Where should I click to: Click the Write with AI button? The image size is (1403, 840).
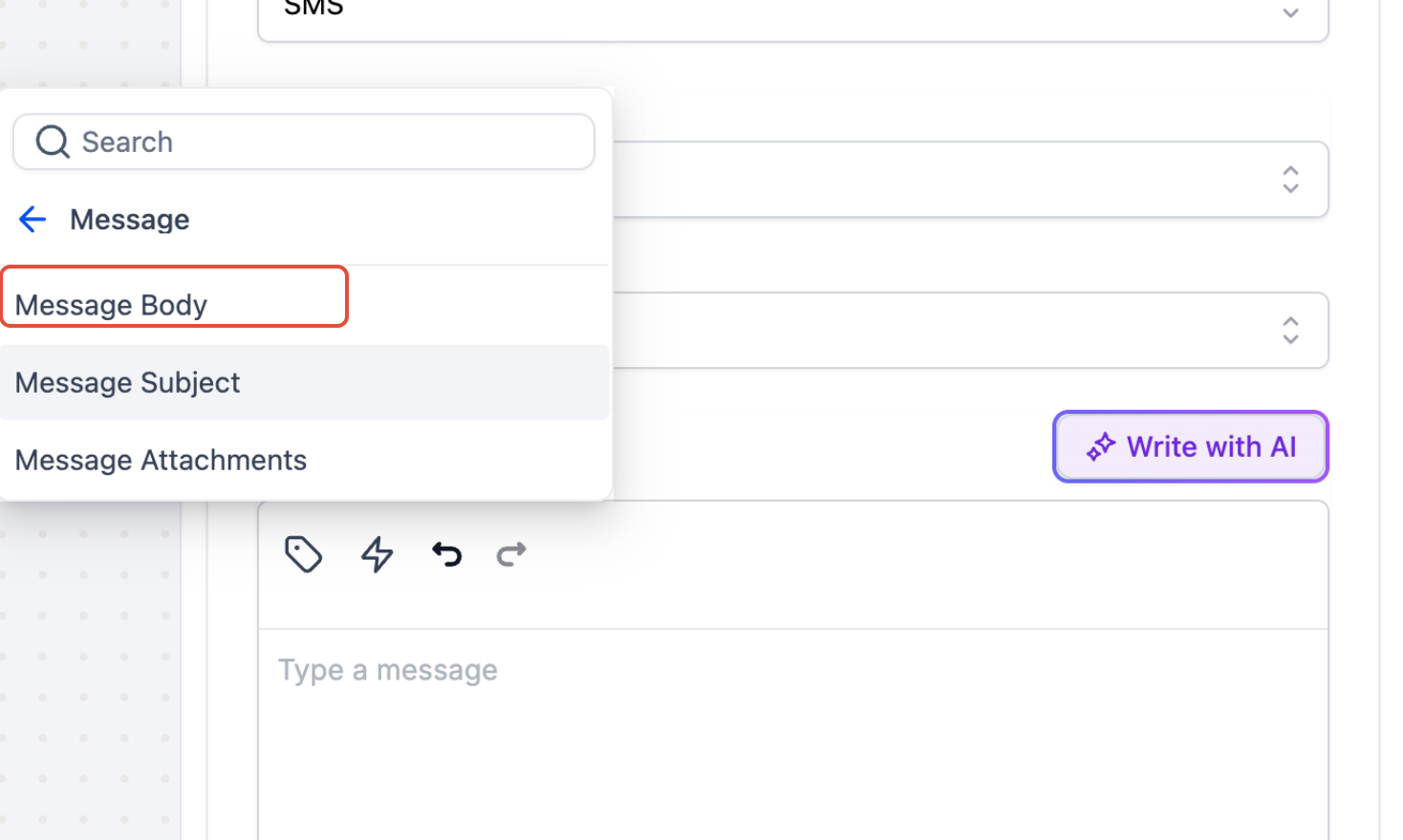tap(1191, 446)
